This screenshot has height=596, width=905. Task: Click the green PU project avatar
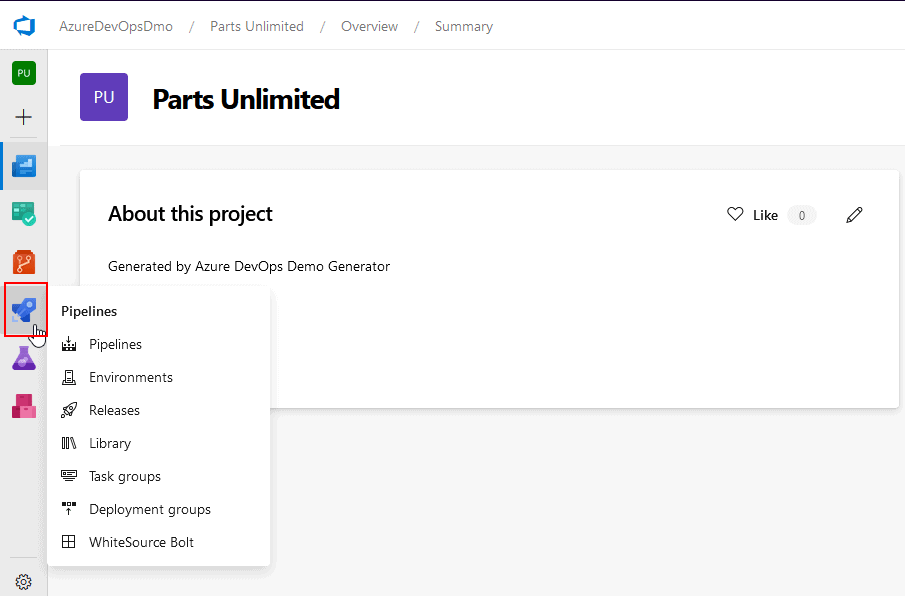tap(23, 72)
